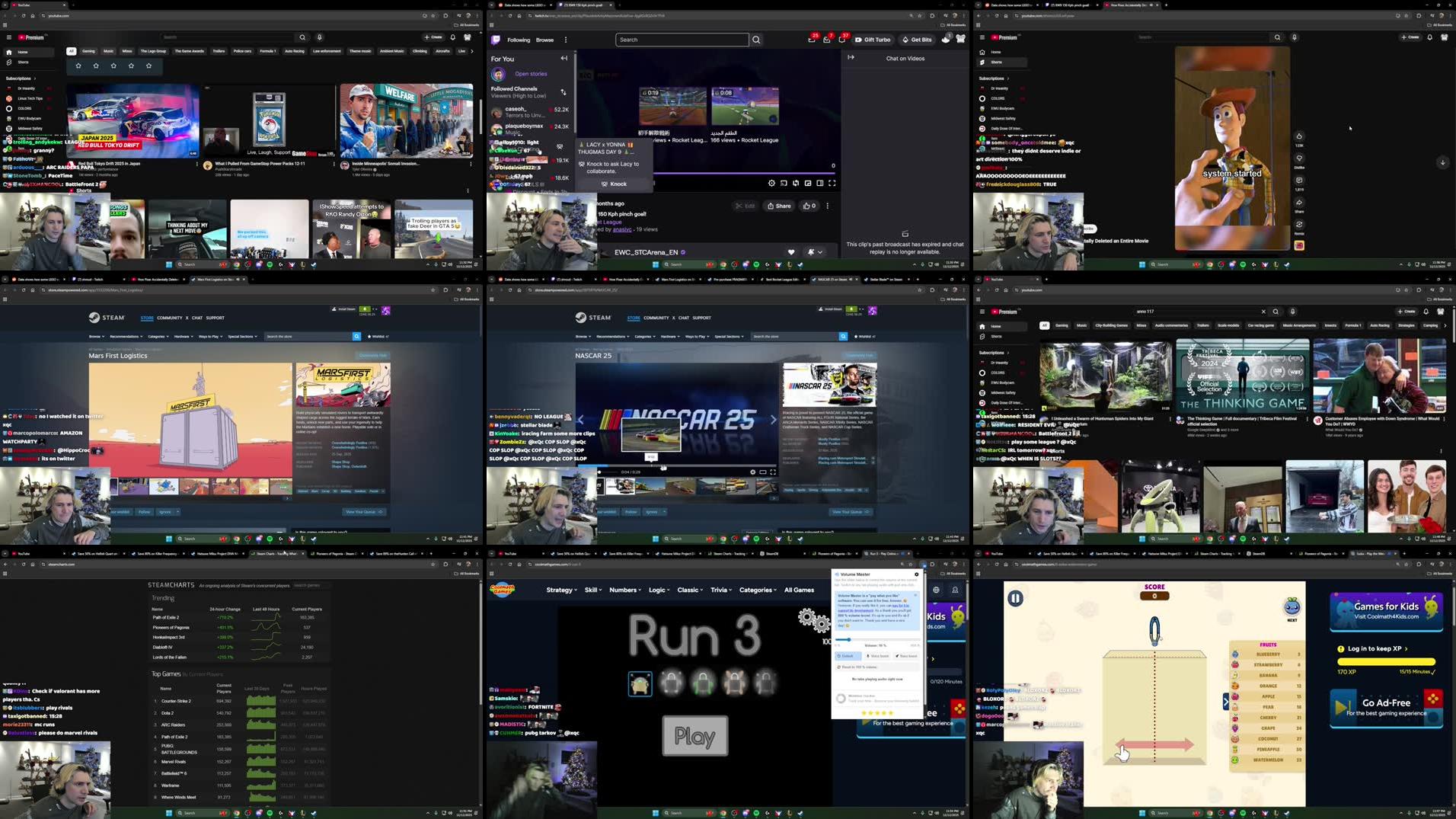1456x819 pixels.
Task: Enter fullscreen on the Twitch clip player
Action: [x=833, y=183]
